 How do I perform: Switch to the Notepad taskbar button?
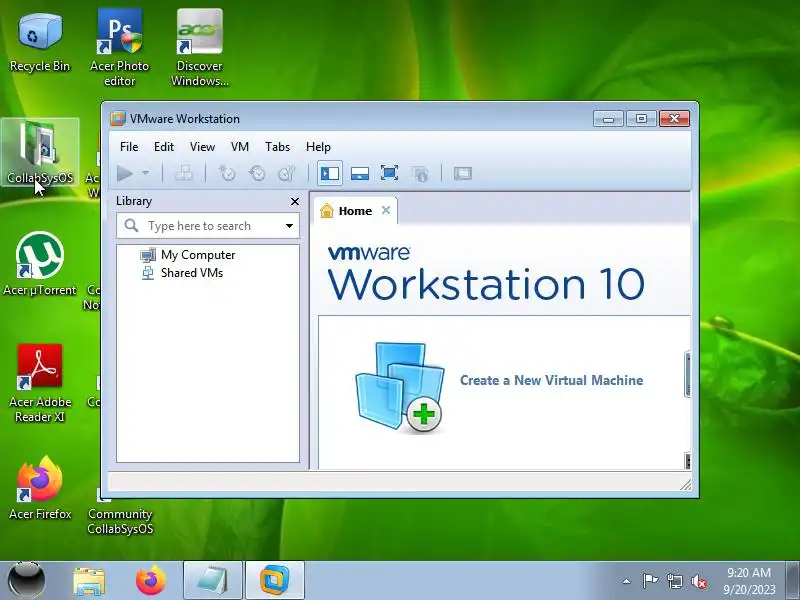click(x=213, y=581)
